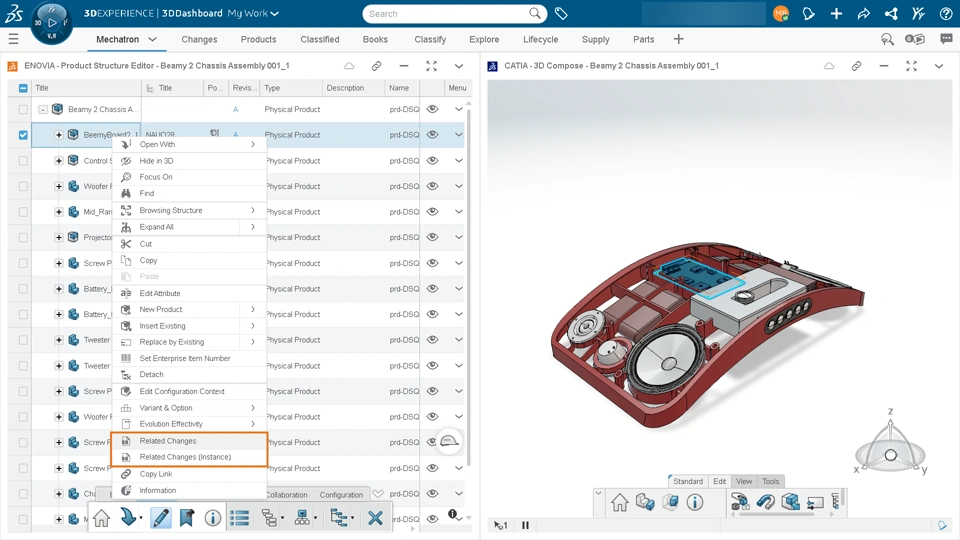Viewport: 960px width, 540px height.
Task: Expand the BeemyBoard tree node
Action: pyautogui.click(x=59, y=135)
